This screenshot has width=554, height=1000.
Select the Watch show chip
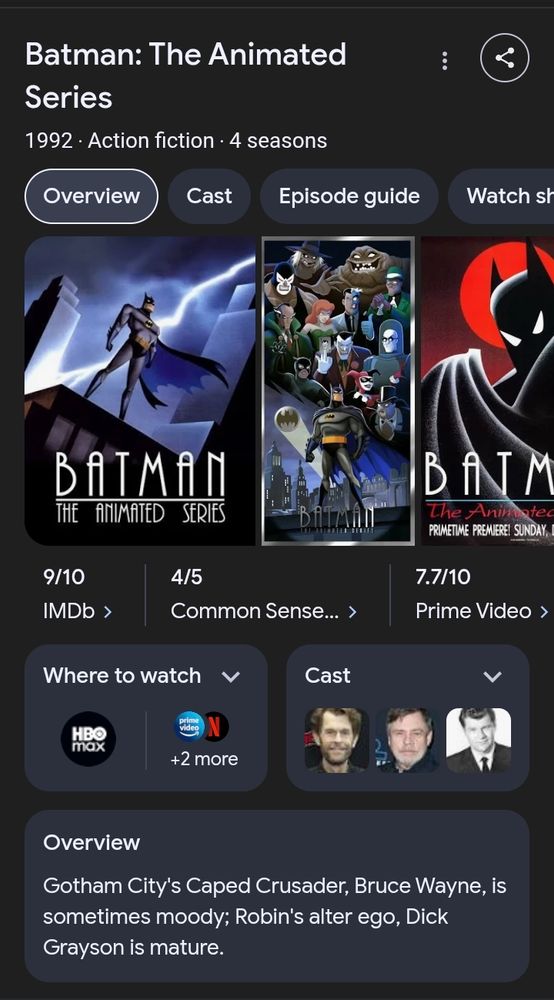501,196
